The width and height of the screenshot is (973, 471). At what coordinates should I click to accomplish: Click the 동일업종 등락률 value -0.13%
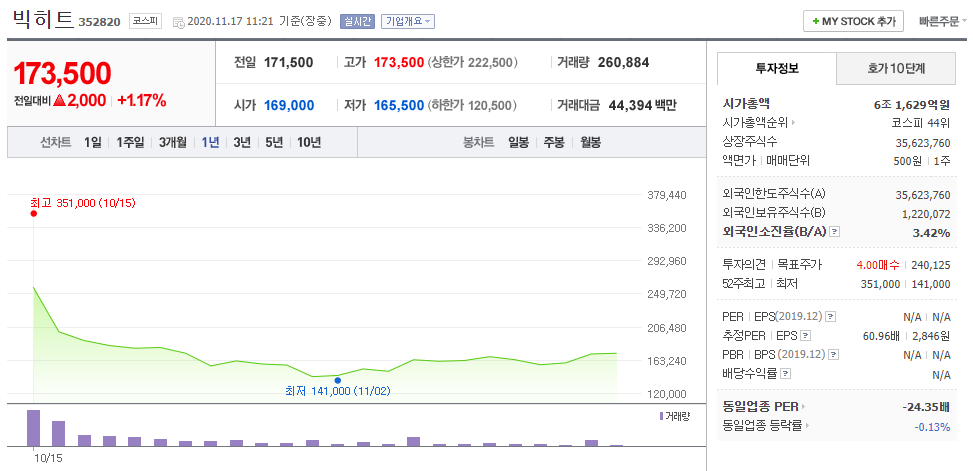coord(933,426)
